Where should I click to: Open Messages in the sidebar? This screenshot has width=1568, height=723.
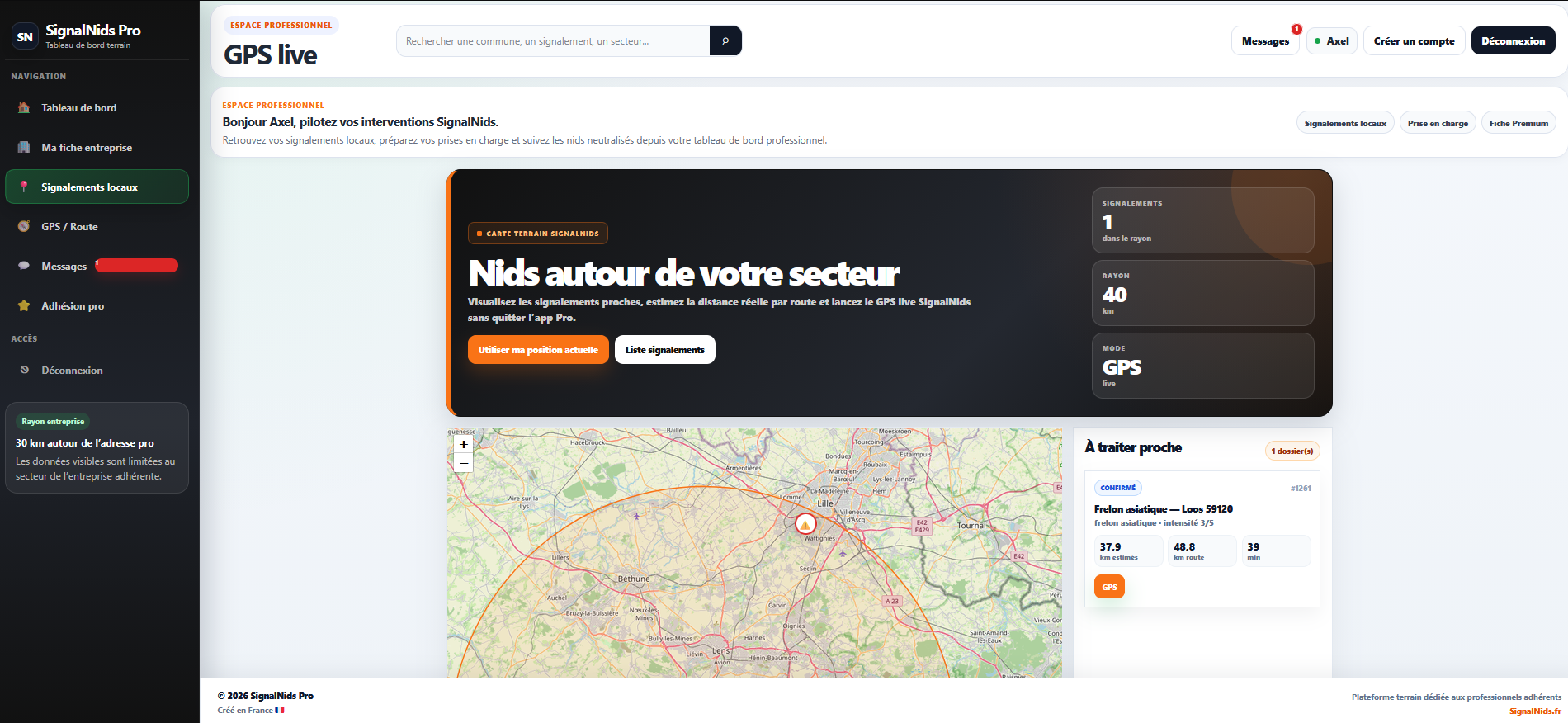pos(97,266)
